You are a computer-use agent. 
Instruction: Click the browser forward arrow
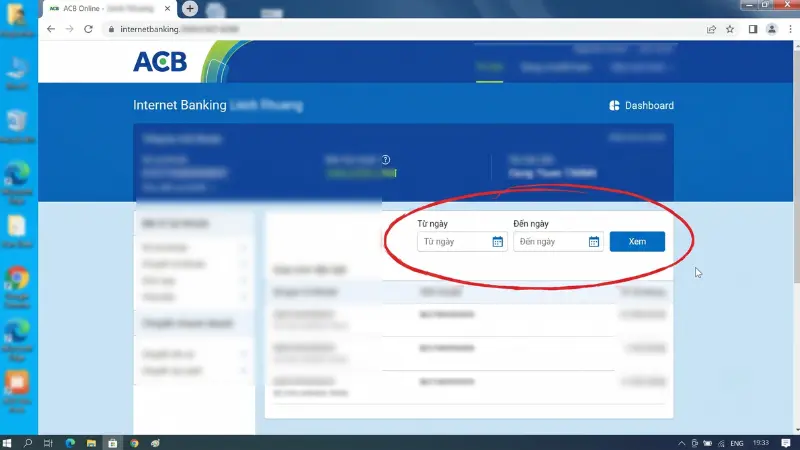tap(69, 29)
